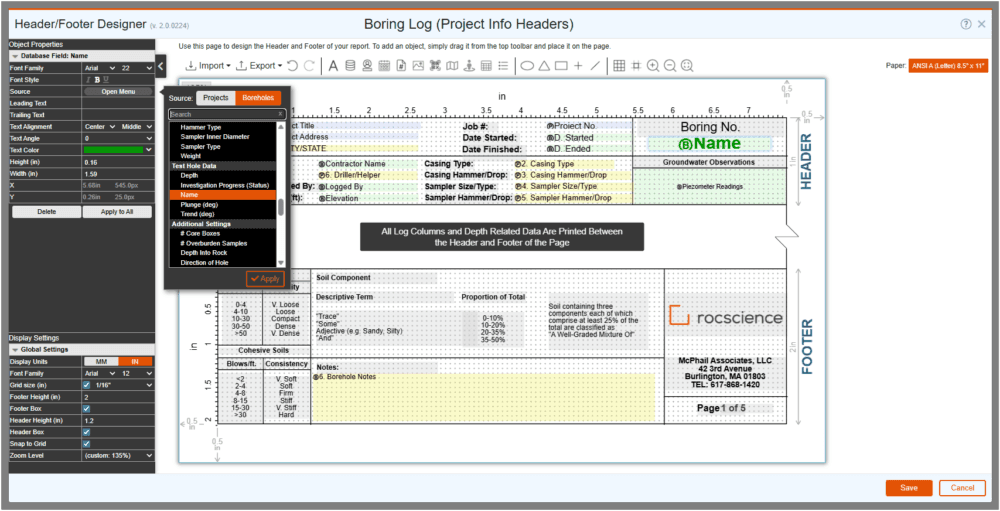
Task: Click the Undo arrow in the toolbar
Action: pos(293,65)
